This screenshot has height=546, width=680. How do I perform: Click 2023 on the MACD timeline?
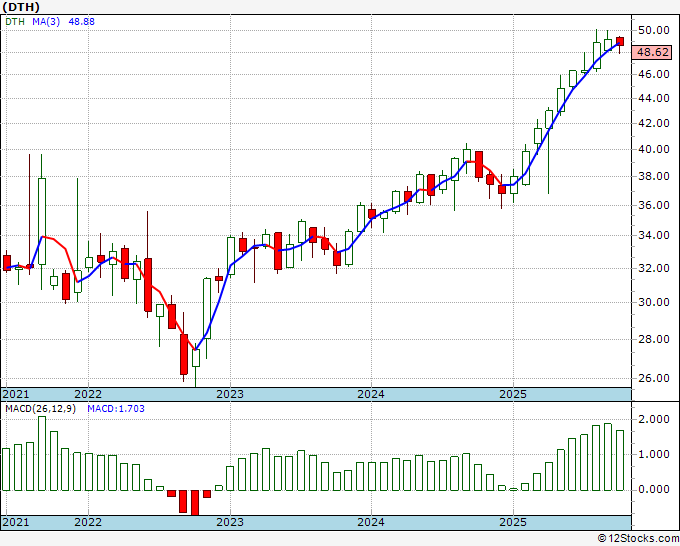click(230, 522)
